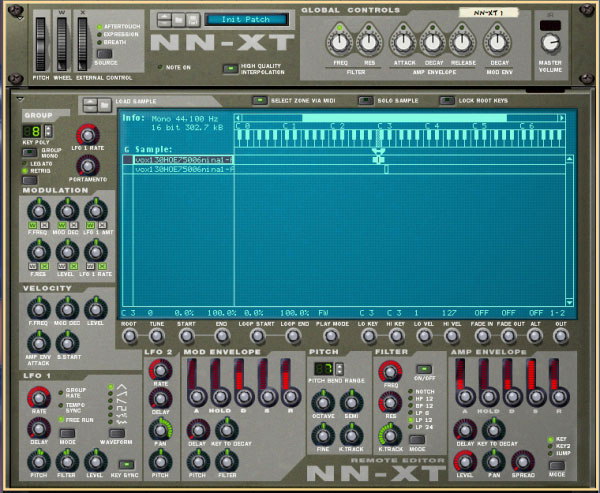Click the key map right scroll arrow
The image size is (600, 493).
pyautogui.click(x=561, y=118)
